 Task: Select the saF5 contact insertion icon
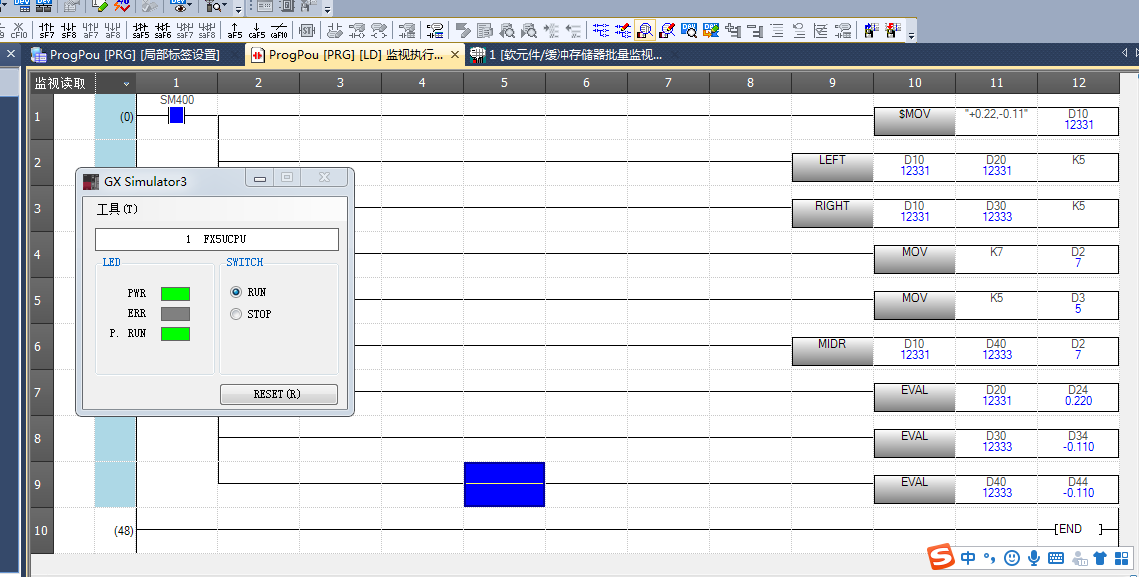(x=140, y=30)
